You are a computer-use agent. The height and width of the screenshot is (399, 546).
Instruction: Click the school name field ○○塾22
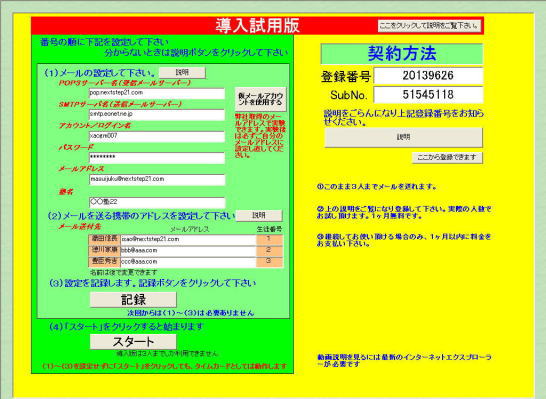pyautogui.click(x=157, y=202)
